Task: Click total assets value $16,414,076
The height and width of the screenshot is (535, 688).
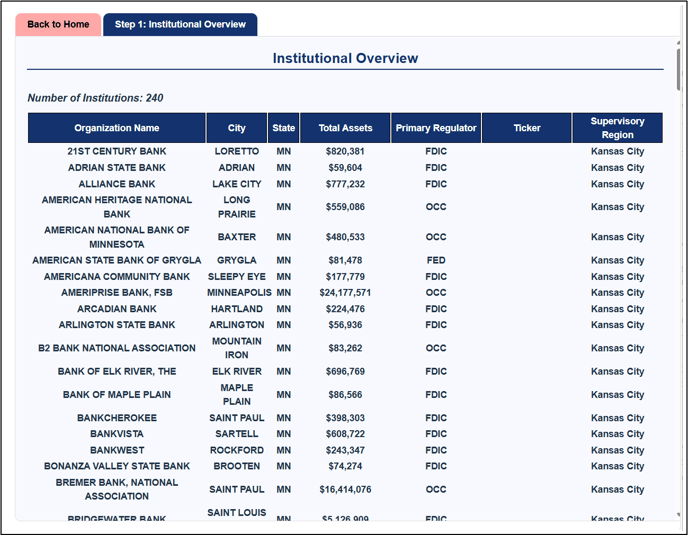Action: [345, 489]
